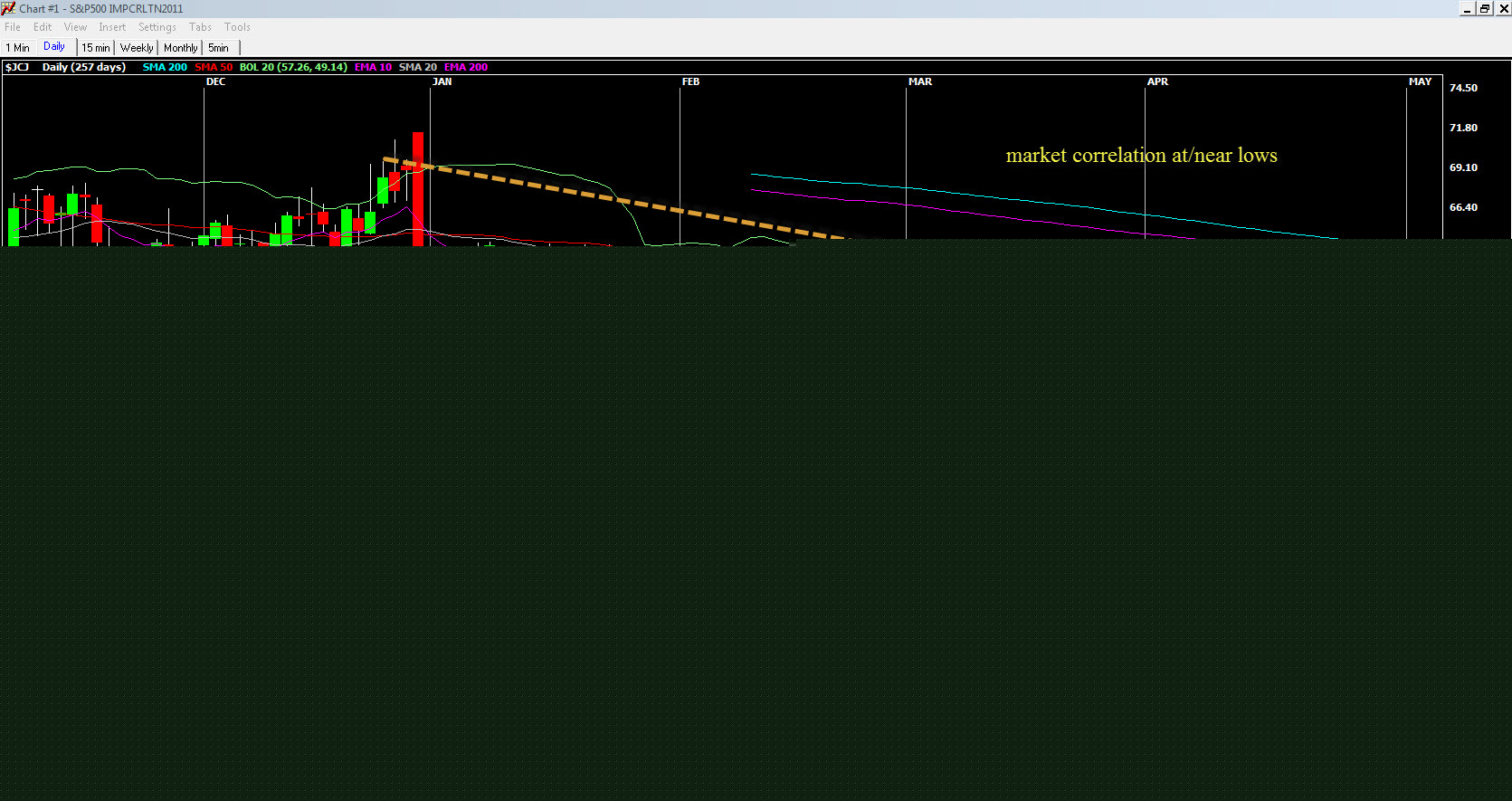Restore down the chart window

[x=1485, y=9]
